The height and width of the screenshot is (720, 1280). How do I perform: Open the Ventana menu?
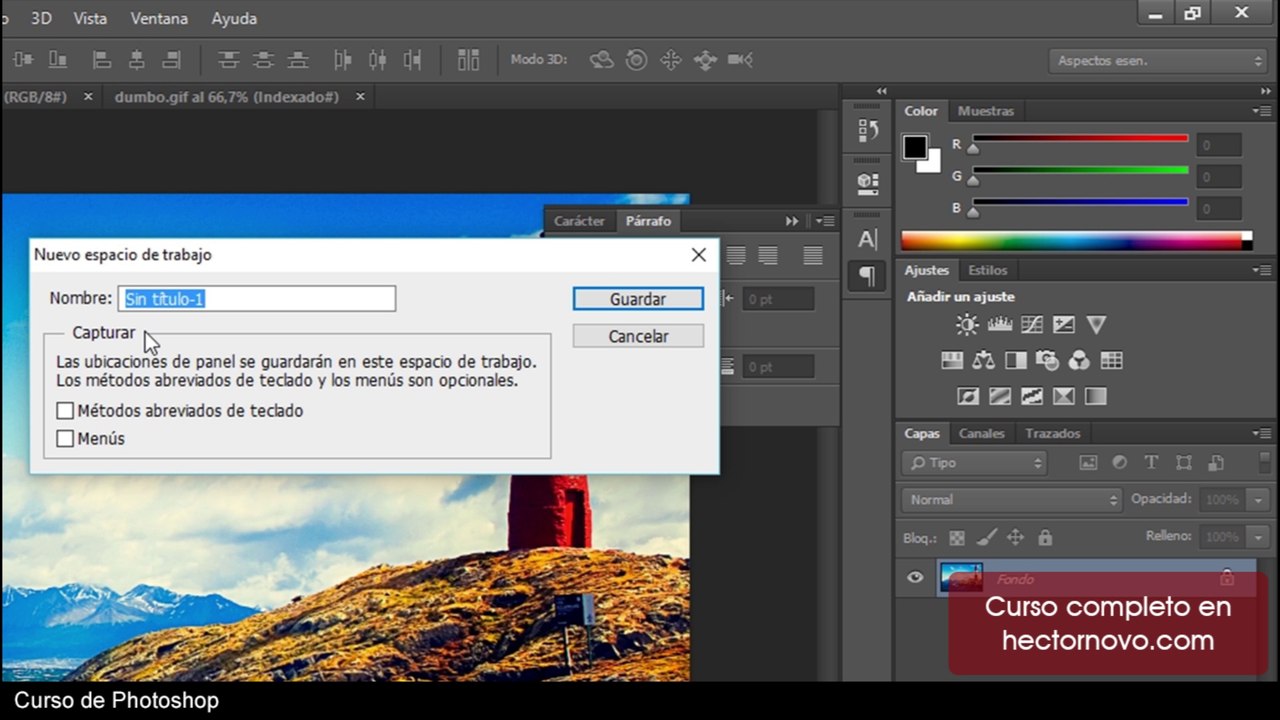click(159, 18)
